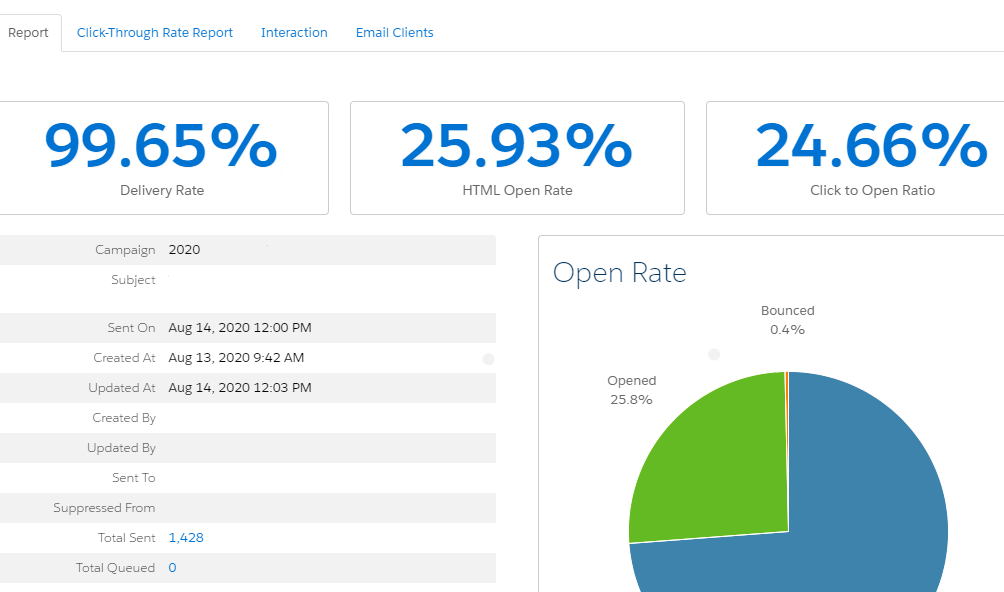
Task: Click the Sent To field label
Action: 133,477
